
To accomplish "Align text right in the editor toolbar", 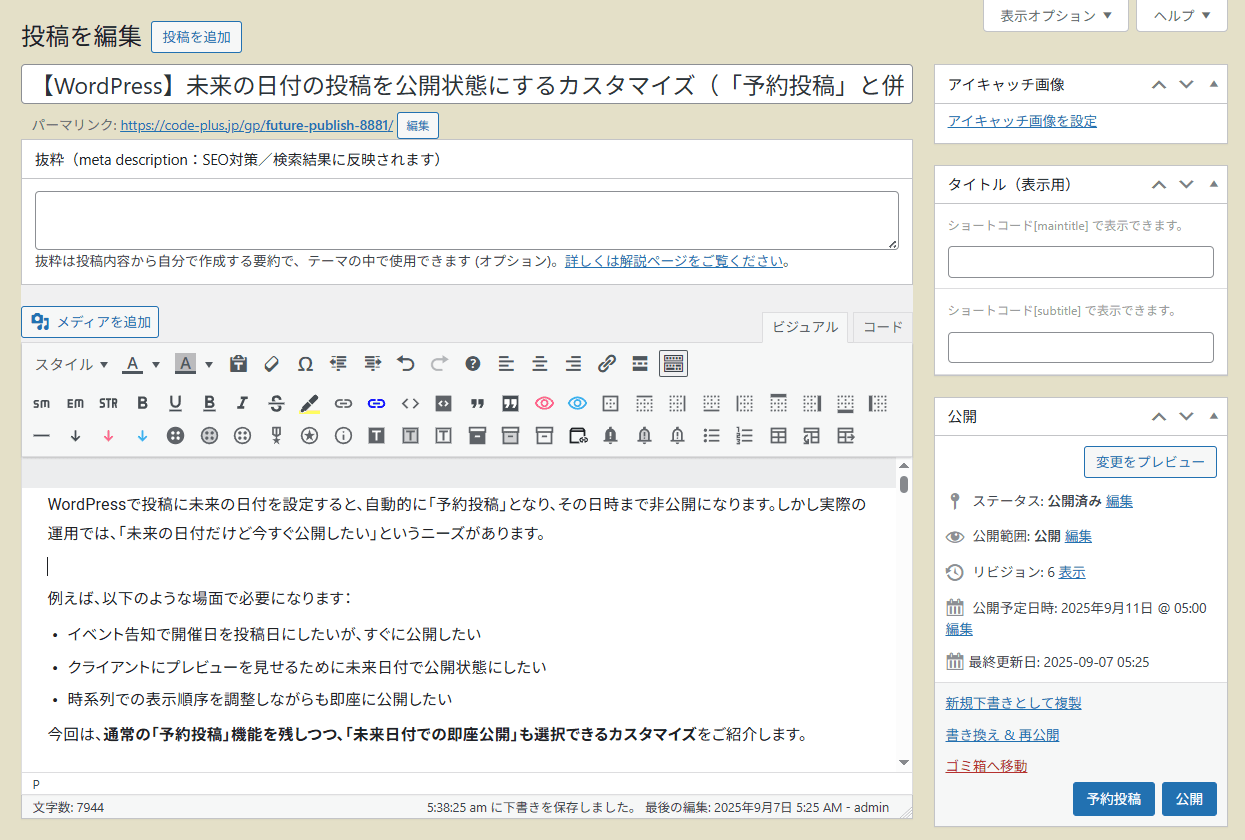I will tap(573, 364).
